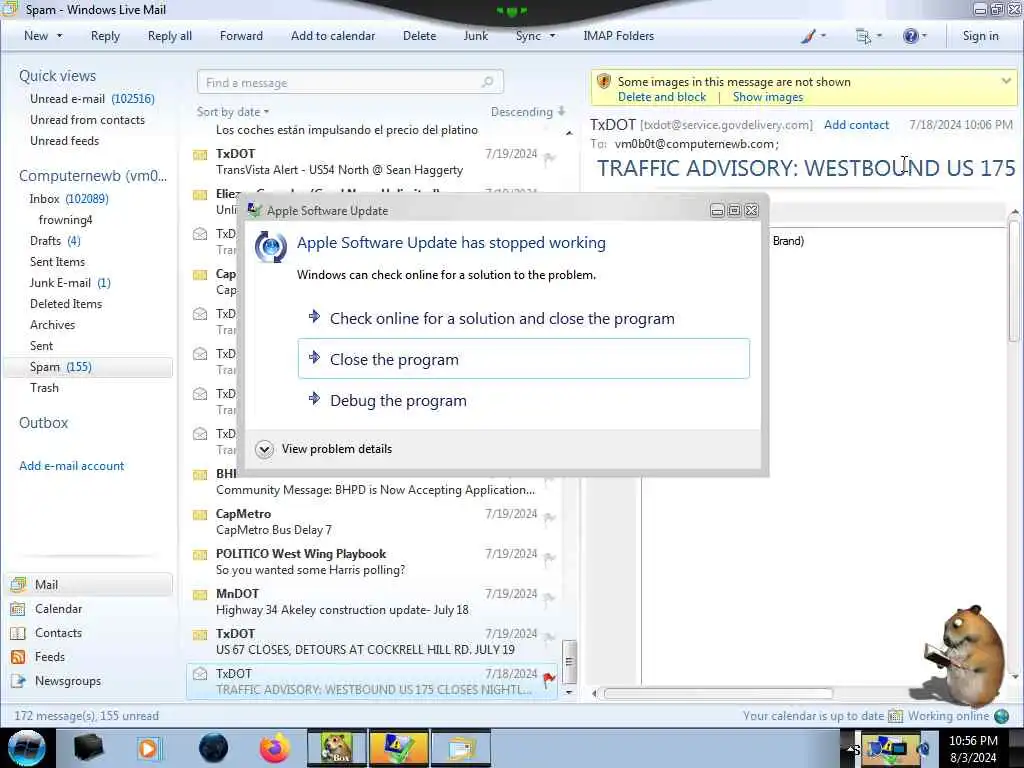Select Unread e-mail quick view
This screenshot has height=768, width=1024.
[x=92, y=99]
